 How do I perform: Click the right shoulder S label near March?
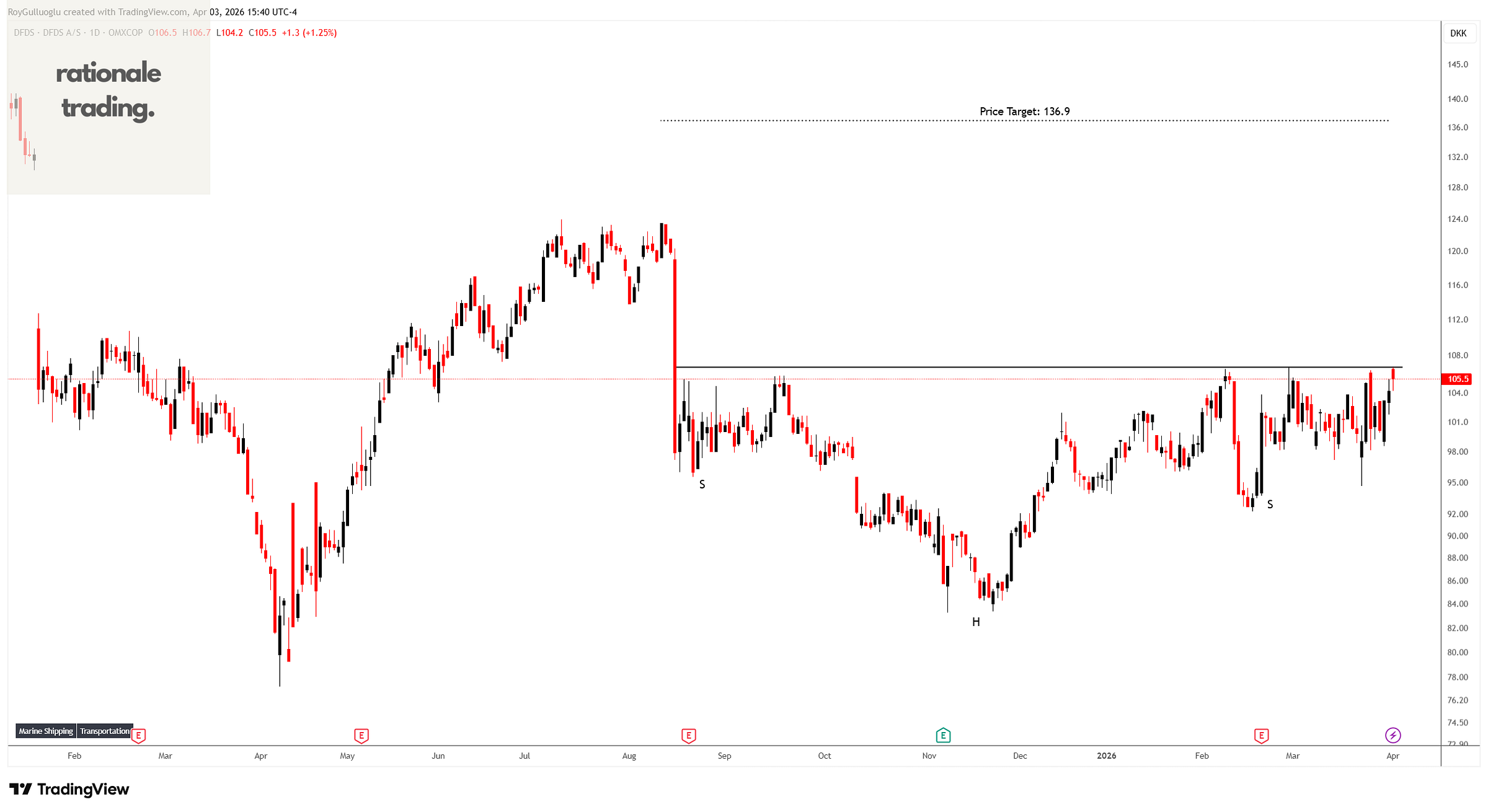(x=1270, y=505)
